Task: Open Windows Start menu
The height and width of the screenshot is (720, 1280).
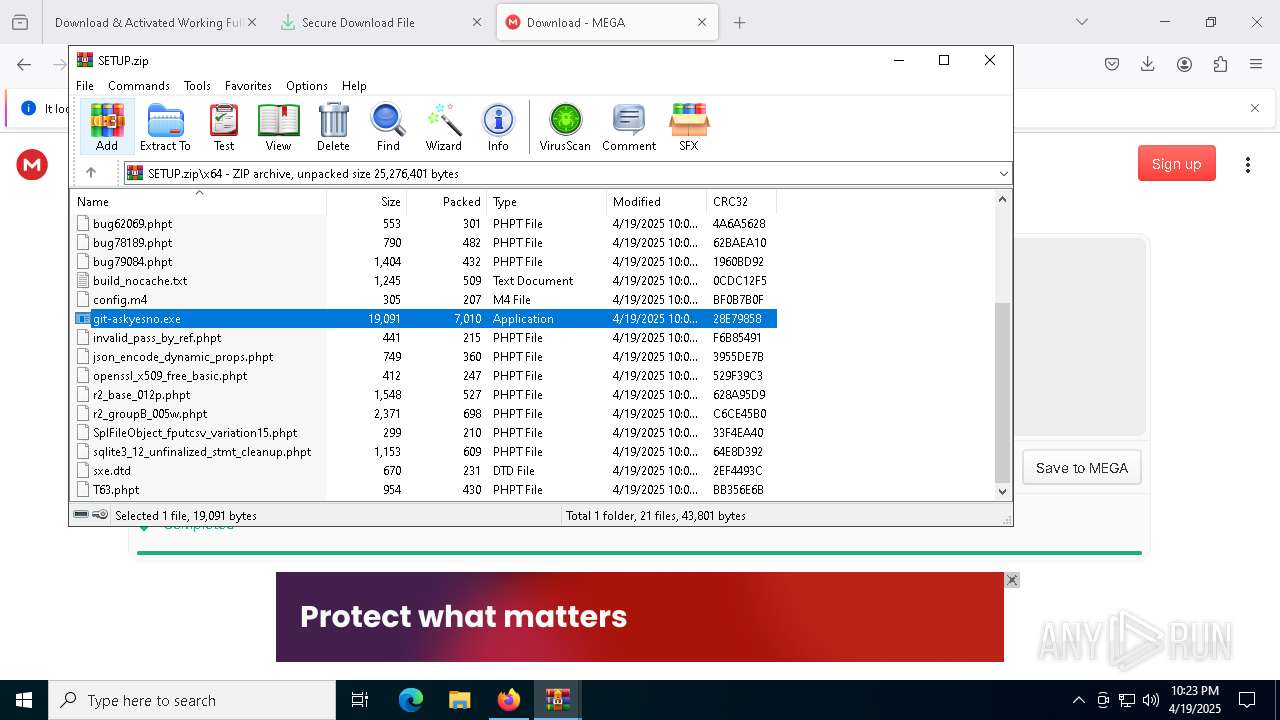Action: [x=24, y=700]
